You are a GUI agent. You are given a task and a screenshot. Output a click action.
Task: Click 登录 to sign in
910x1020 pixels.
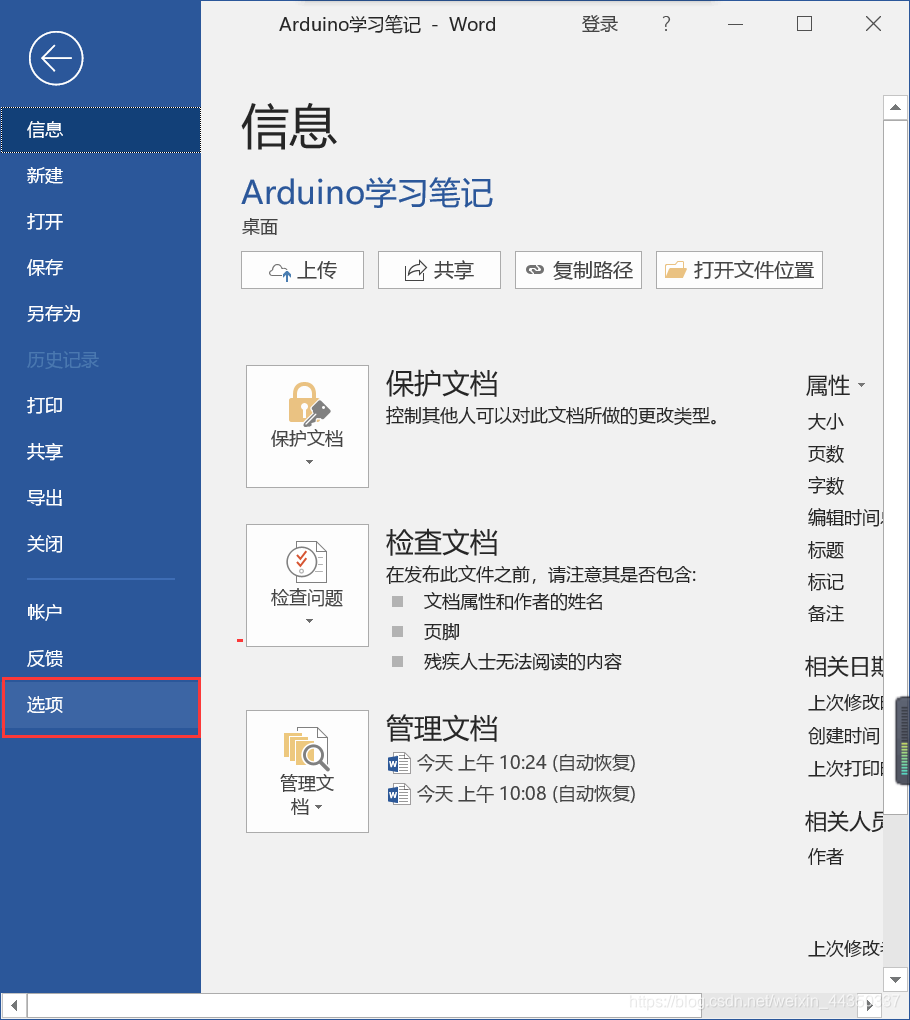[x=600, y=24]
